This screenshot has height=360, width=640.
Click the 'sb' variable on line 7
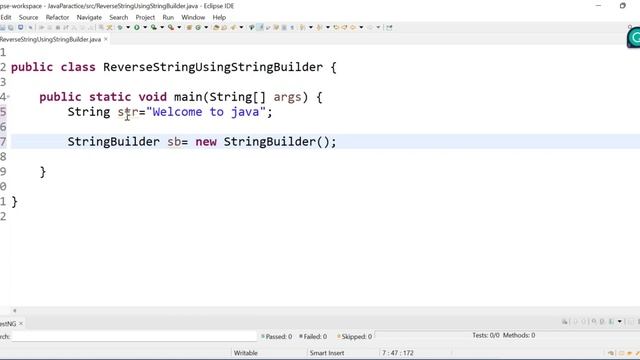click(x=174, y=142)
